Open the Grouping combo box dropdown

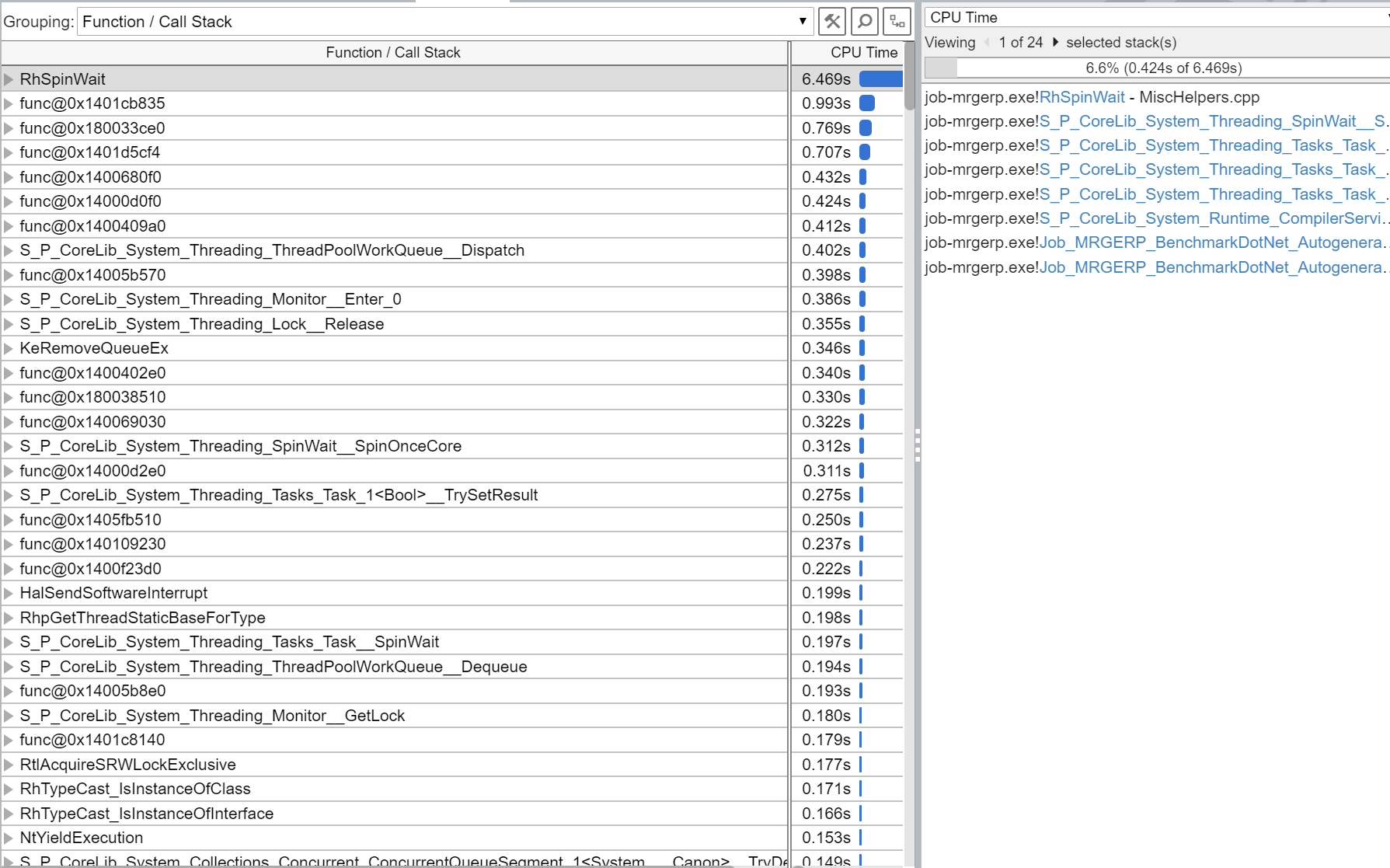pos(803,22)
